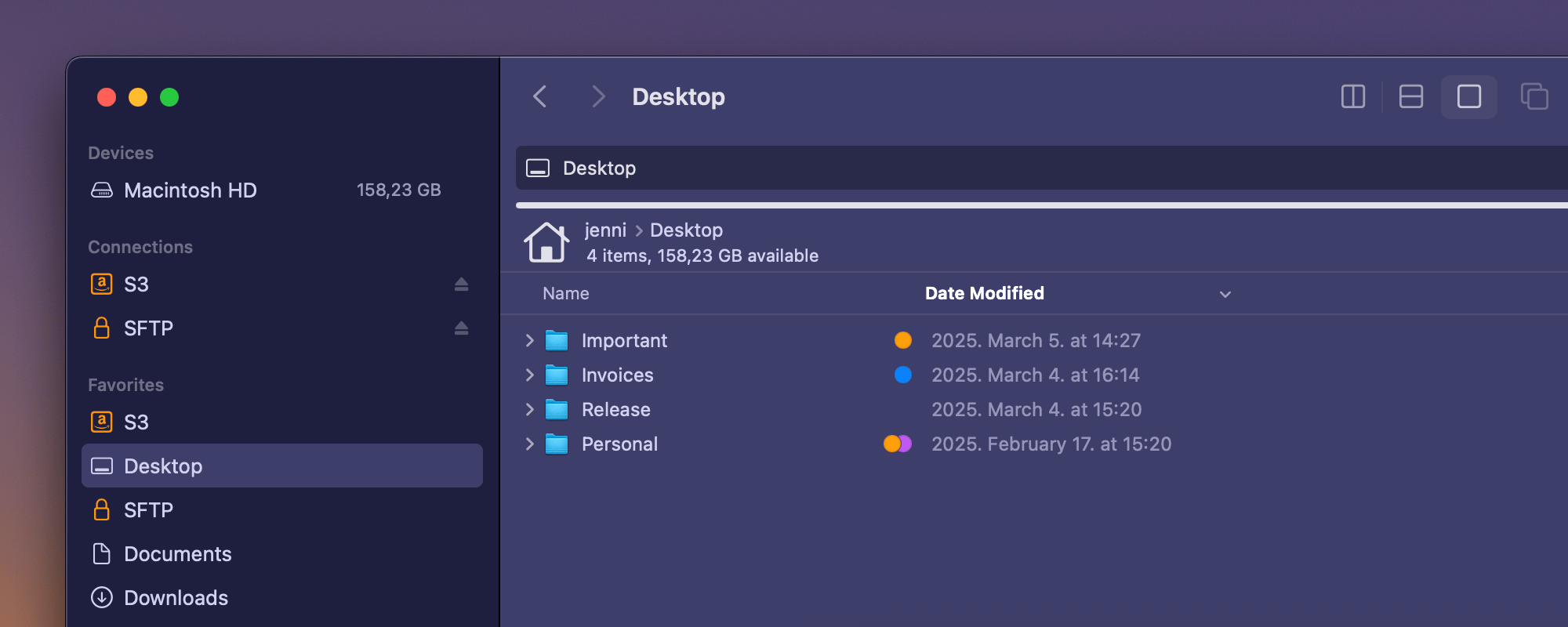1568x627 pixels.
Task: Click the Invoices folder icon
Action: pyautogui.click(x=557, y=375)
